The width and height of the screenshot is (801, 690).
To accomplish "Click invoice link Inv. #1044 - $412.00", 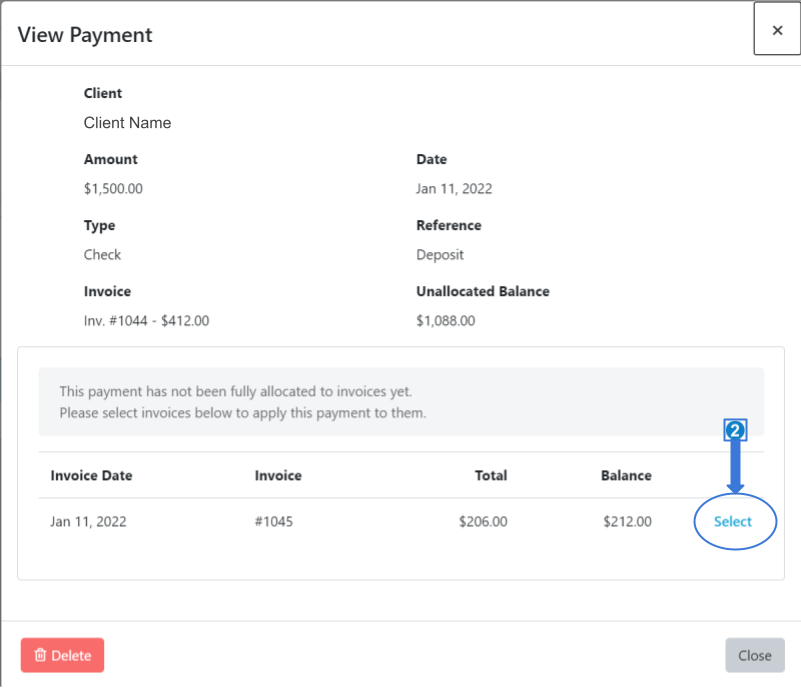I will [146, 320].
